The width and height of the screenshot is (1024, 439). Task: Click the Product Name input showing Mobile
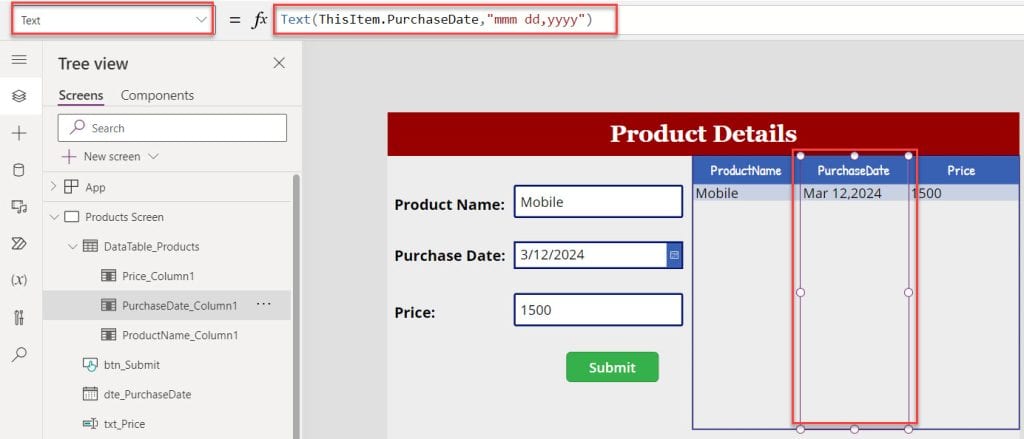(598, 202)
